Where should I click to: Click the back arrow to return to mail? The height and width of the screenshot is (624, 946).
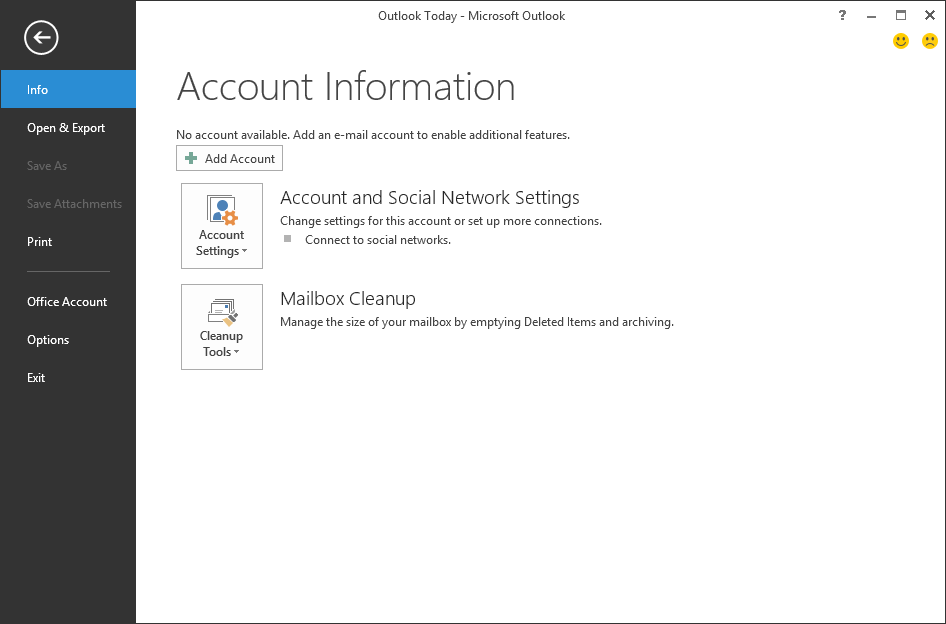pyautogui.click(x=42, y=38)
